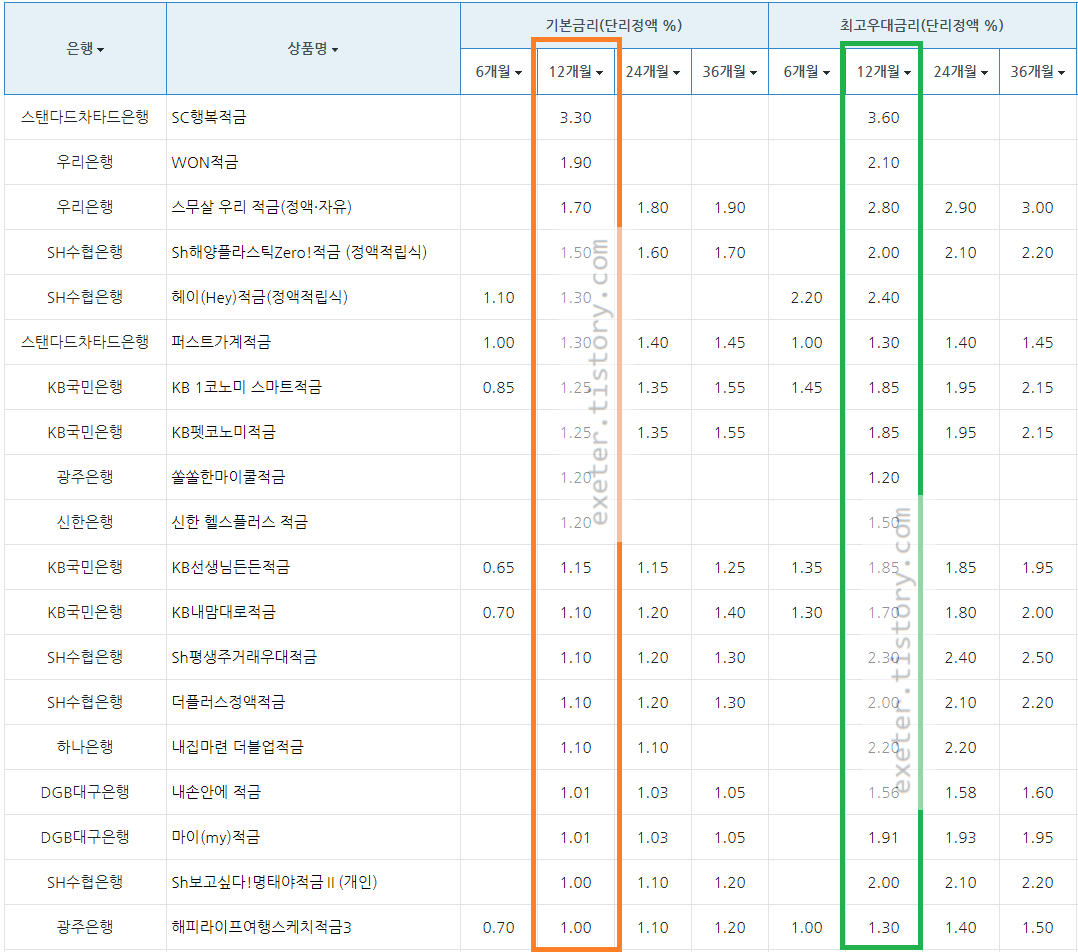Select the KB선생님든든적금 product name

(230, 567)
